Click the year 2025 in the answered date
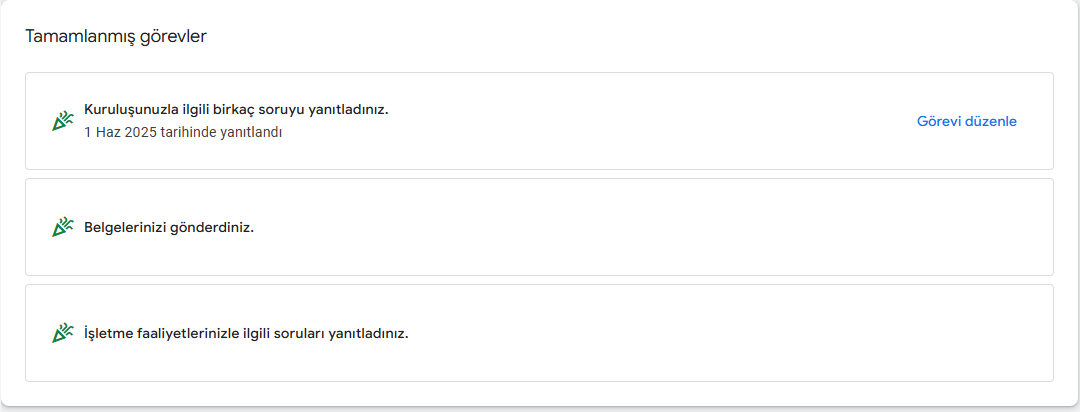 pyautogui.click(x=143, y=132)
